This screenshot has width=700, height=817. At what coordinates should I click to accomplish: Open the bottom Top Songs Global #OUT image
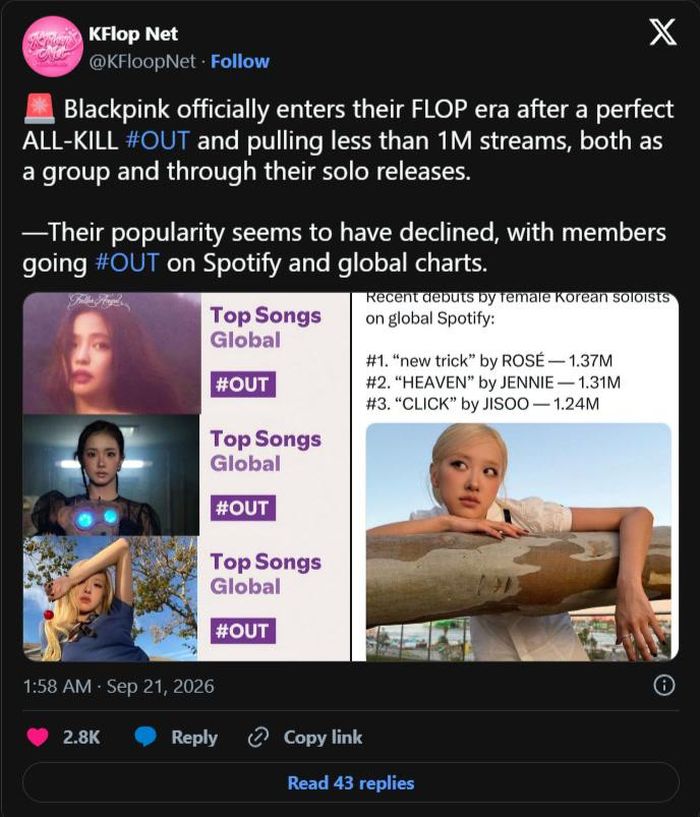click(x=186, y=599)
